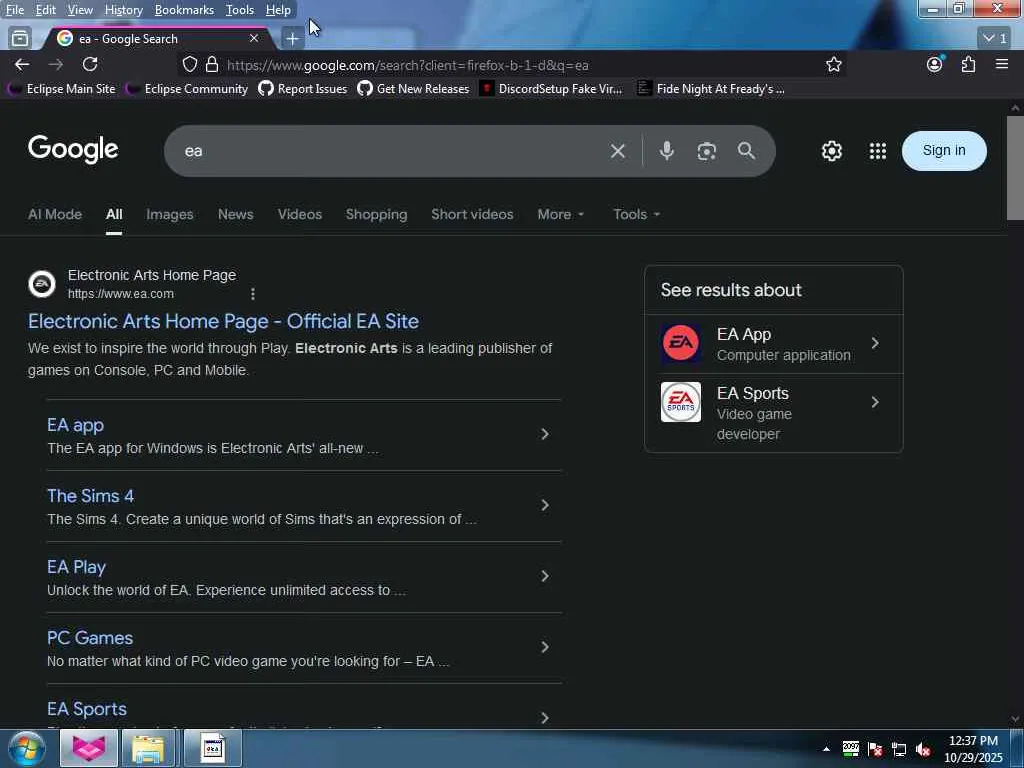Image resolution: width=1024 pixels, height=768 pixels.
Task: Open the History menu
Action: click(x=123, y=10)
